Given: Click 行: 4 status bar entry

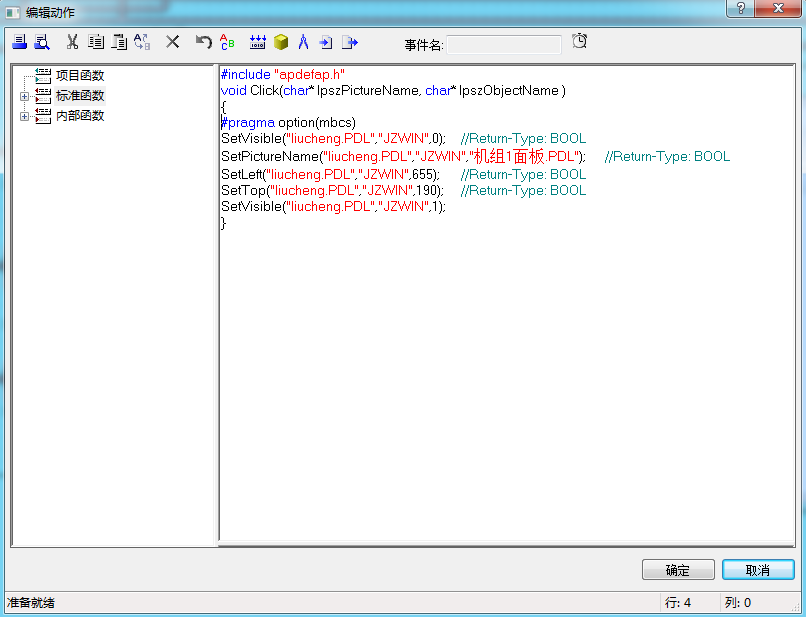Looking at the screenshot, I should pos(678,603).
